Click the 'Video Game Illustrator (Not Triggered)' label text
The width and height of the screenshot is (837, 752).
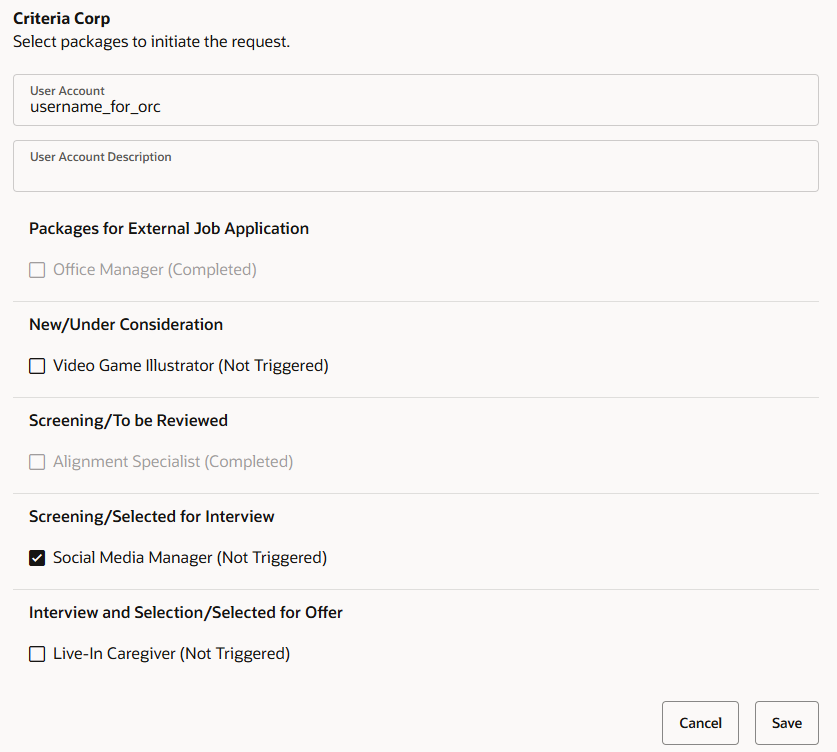[191, 366]
